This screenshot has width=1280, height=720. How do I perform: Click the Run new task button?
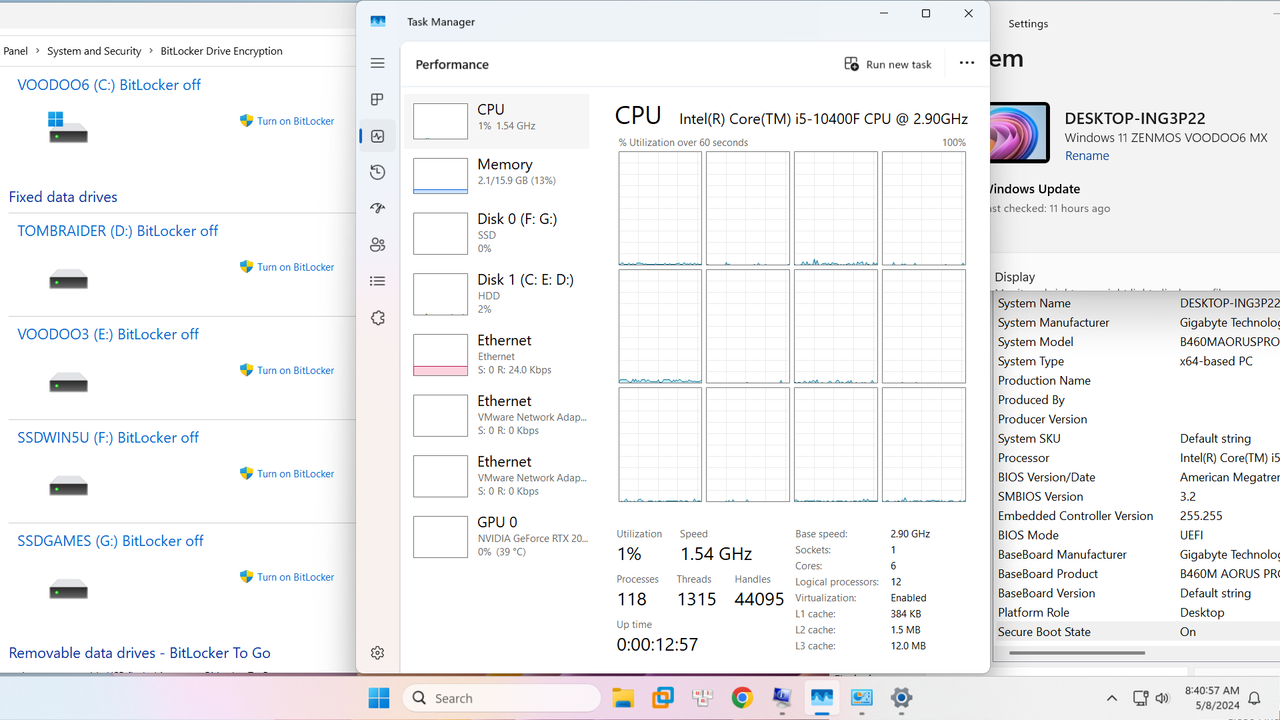[888, 63]
